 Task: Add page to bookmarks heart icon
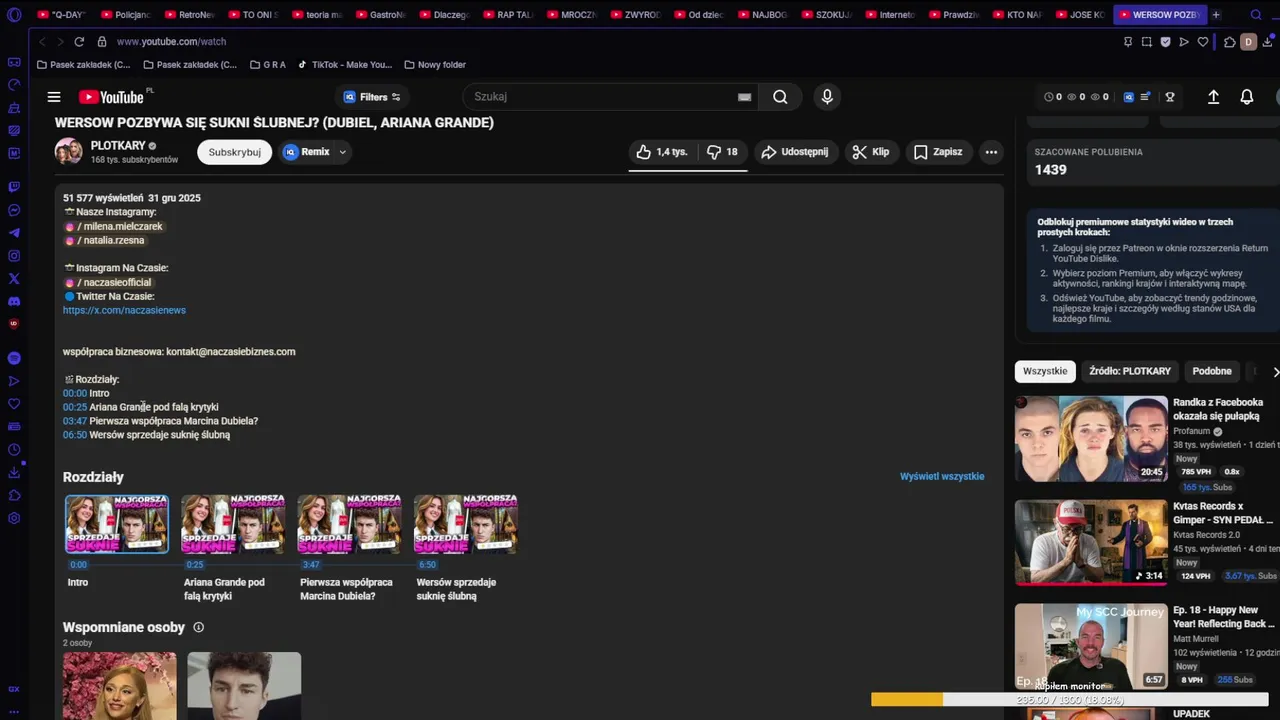point(1203,42)
